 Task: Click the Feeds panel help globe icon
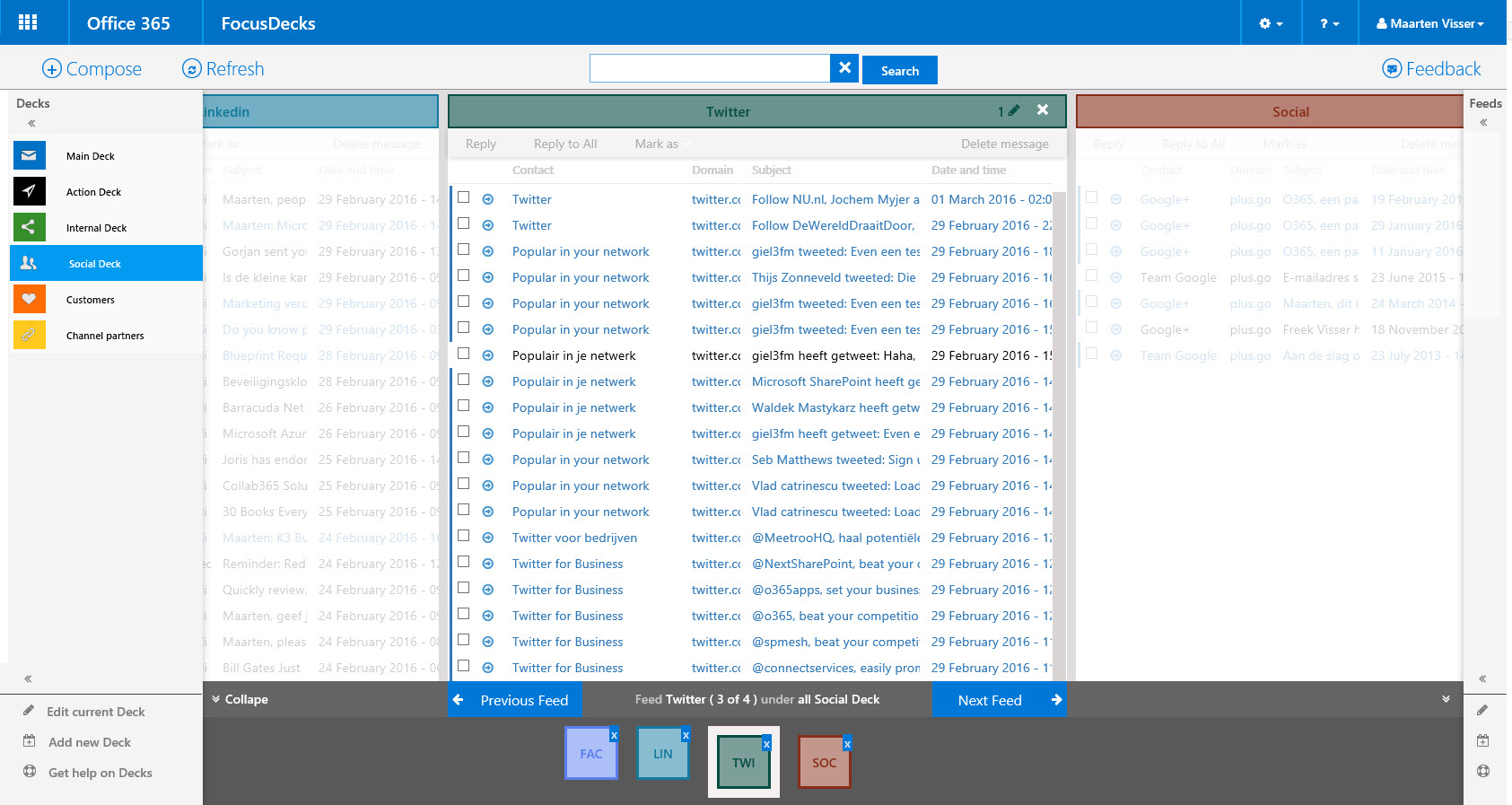[1482, 771]
